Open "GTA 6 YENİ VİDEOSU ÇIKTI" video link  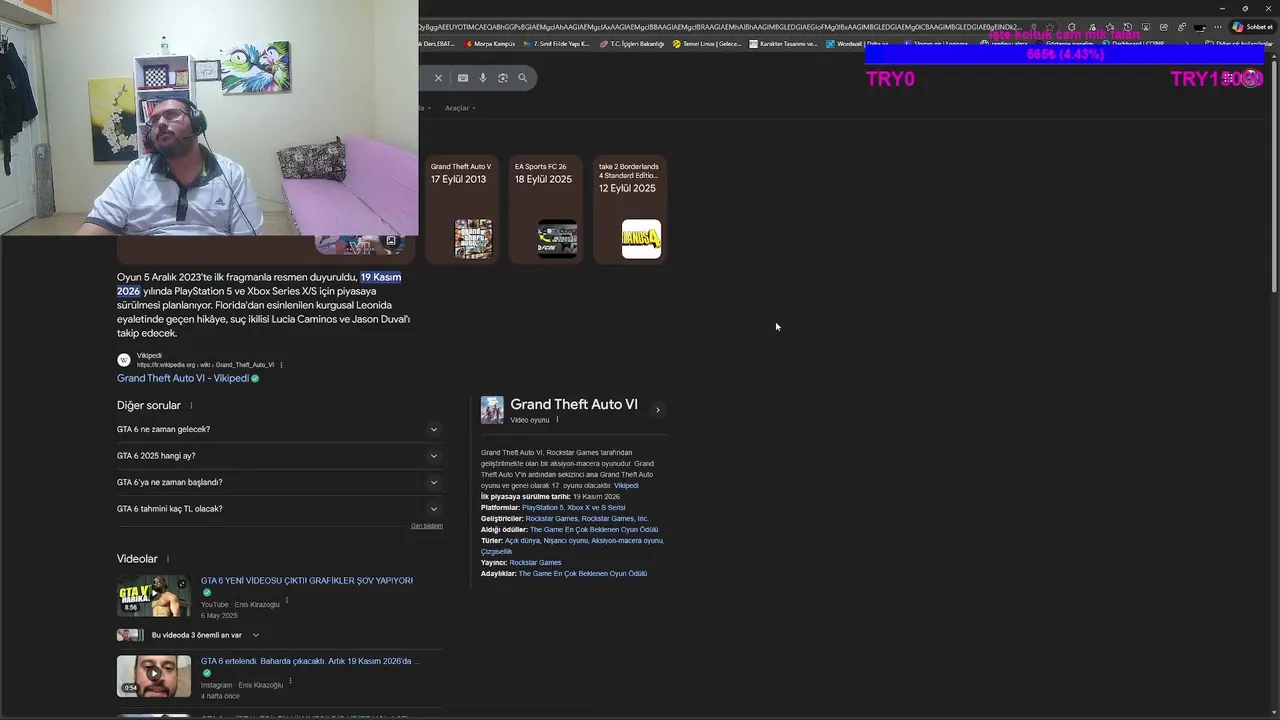[306, 581]
